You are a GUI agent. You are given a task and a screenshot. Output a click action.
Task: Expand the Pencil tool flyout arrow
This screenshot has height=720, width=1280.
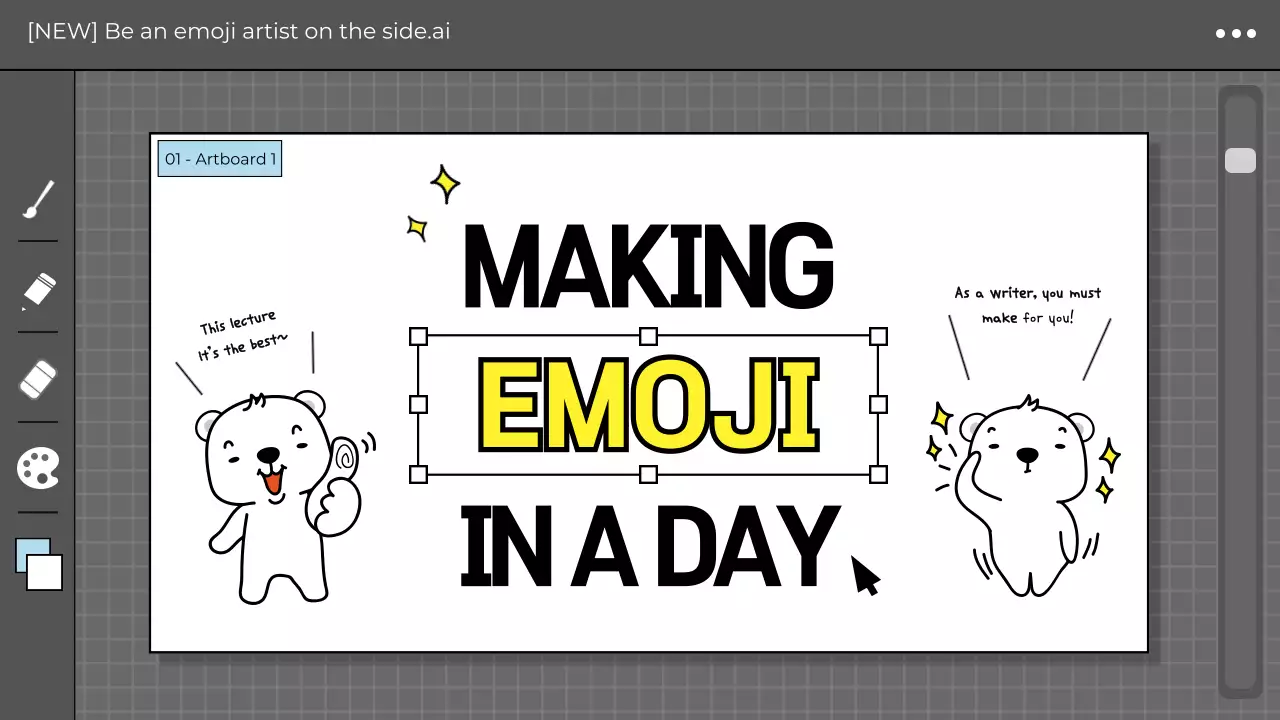coord(24,310)
